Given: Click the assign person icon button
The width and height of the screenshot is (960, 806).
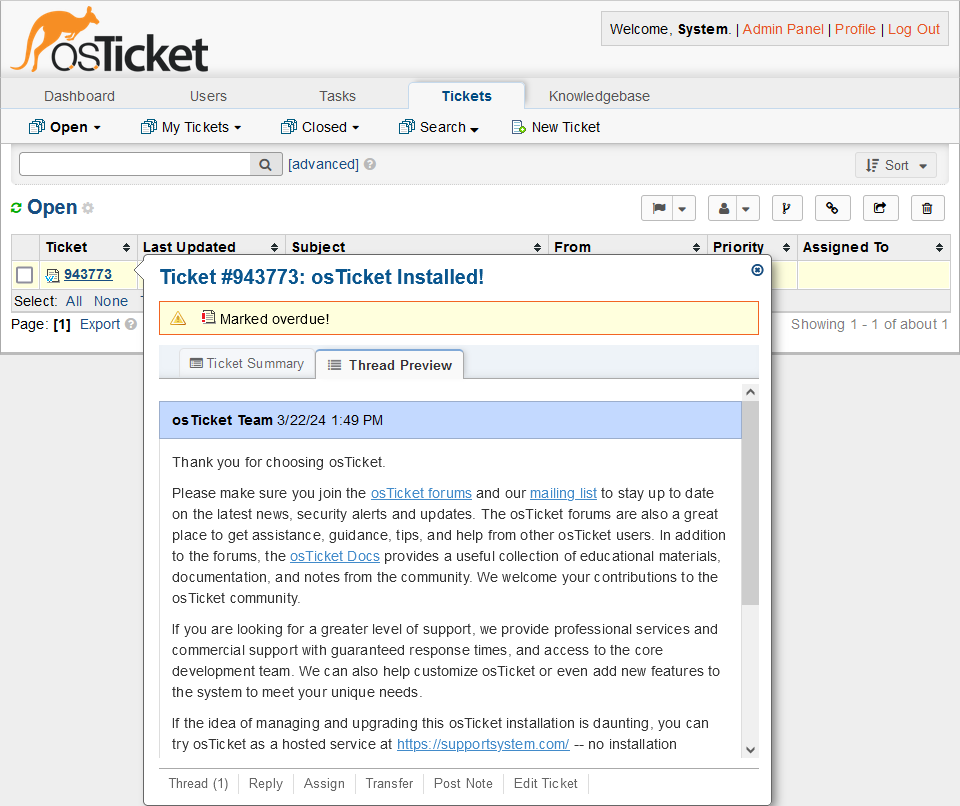Looking at the screenshot, I should 724,208.
